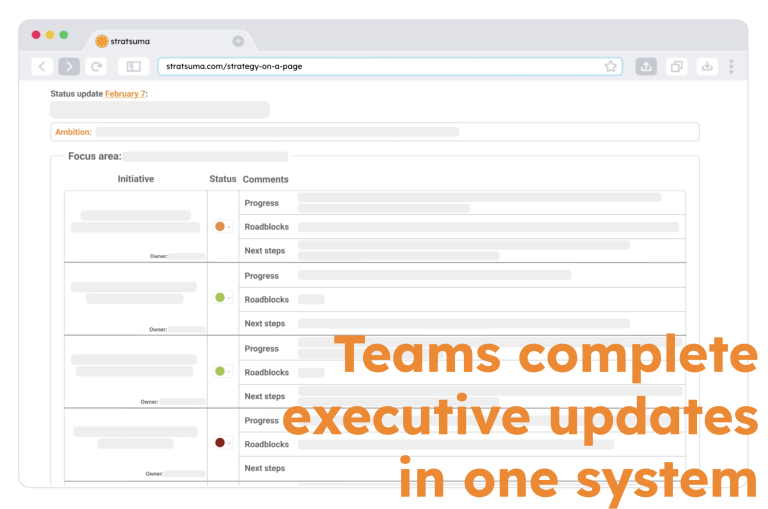Open dark red status dropdown in fourth initiative
Viewport: 768px width, 509px height.
pyautogui.click(x=223, y=443)
